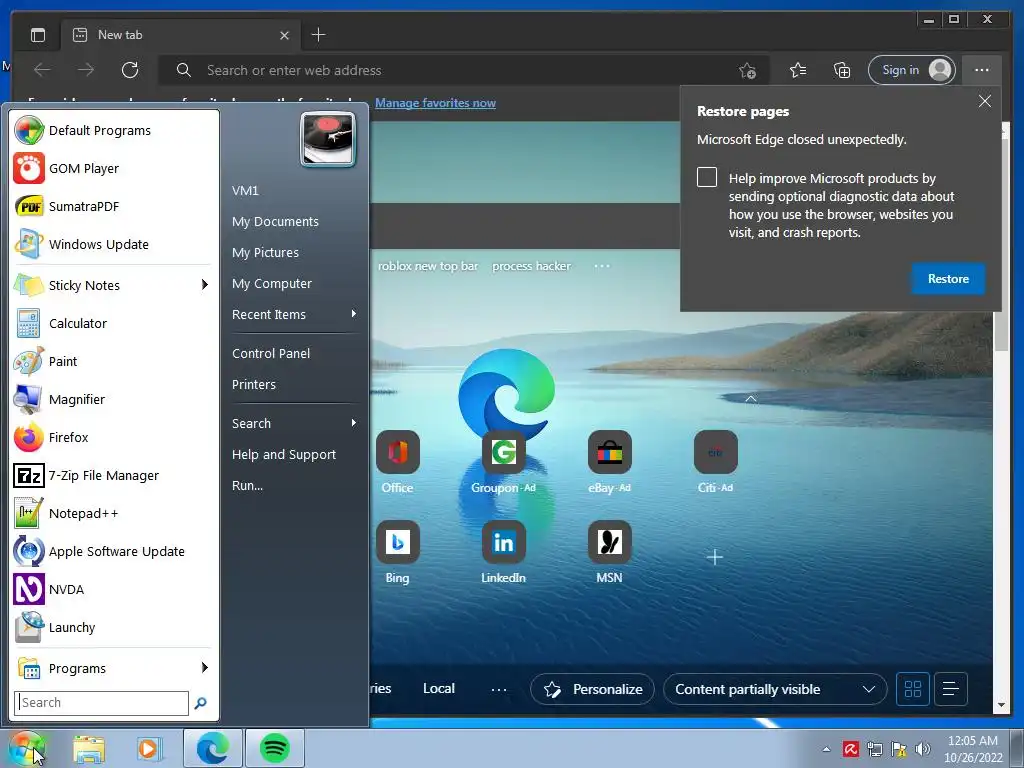Open Printers from Start menu

tap(253, 385)
